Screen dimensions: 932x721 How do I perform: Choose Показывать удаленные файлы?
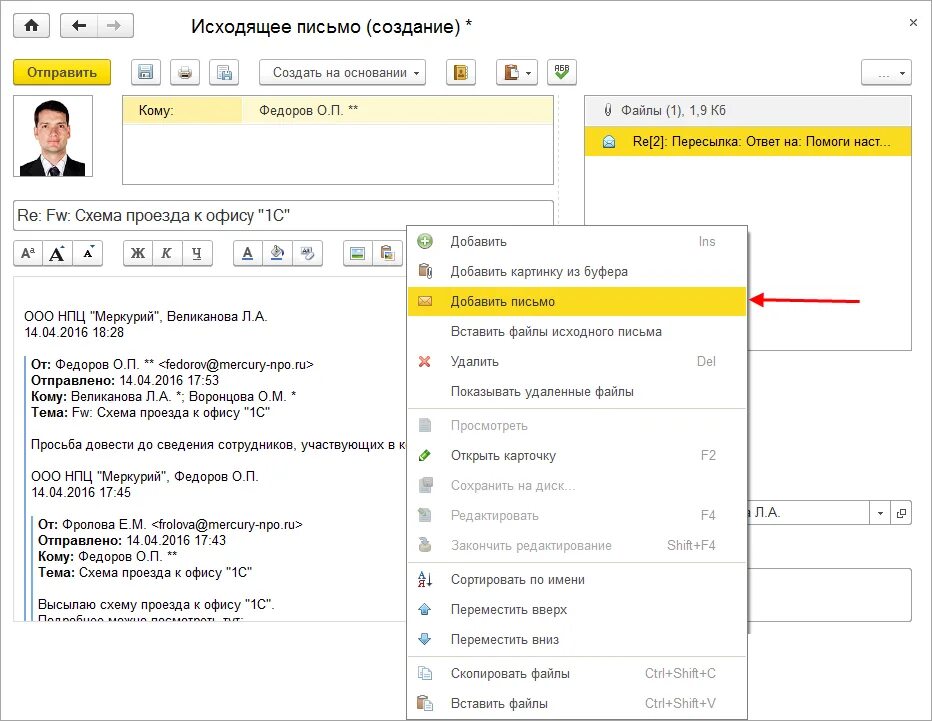577,392
